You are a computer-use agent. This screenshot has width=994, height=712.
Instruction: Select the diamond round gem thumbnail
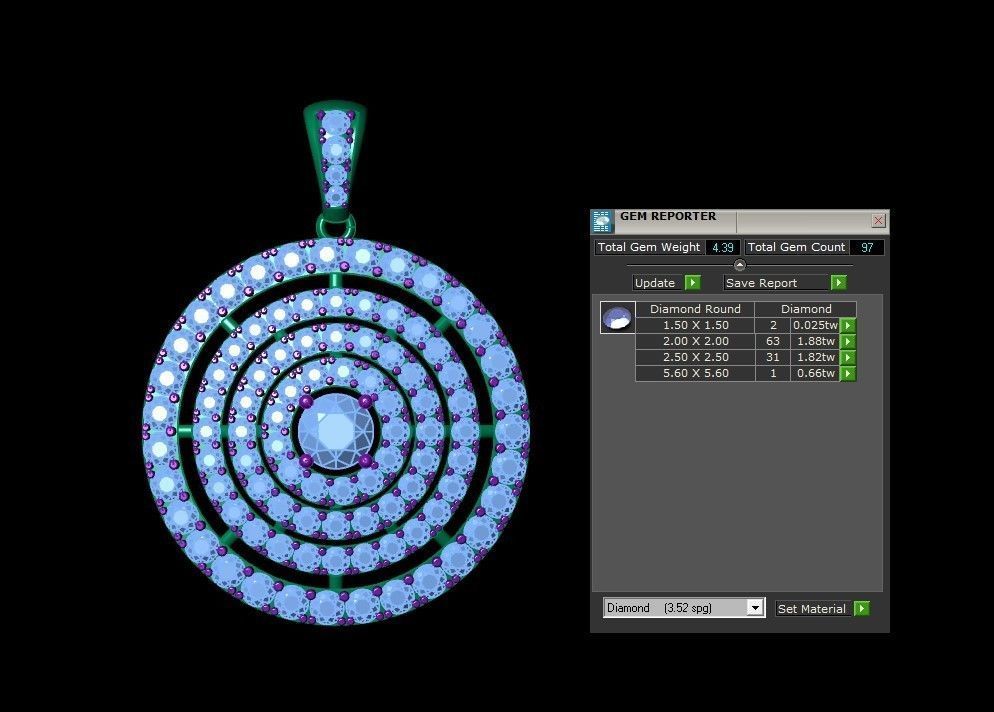click(x=617, y=318)
